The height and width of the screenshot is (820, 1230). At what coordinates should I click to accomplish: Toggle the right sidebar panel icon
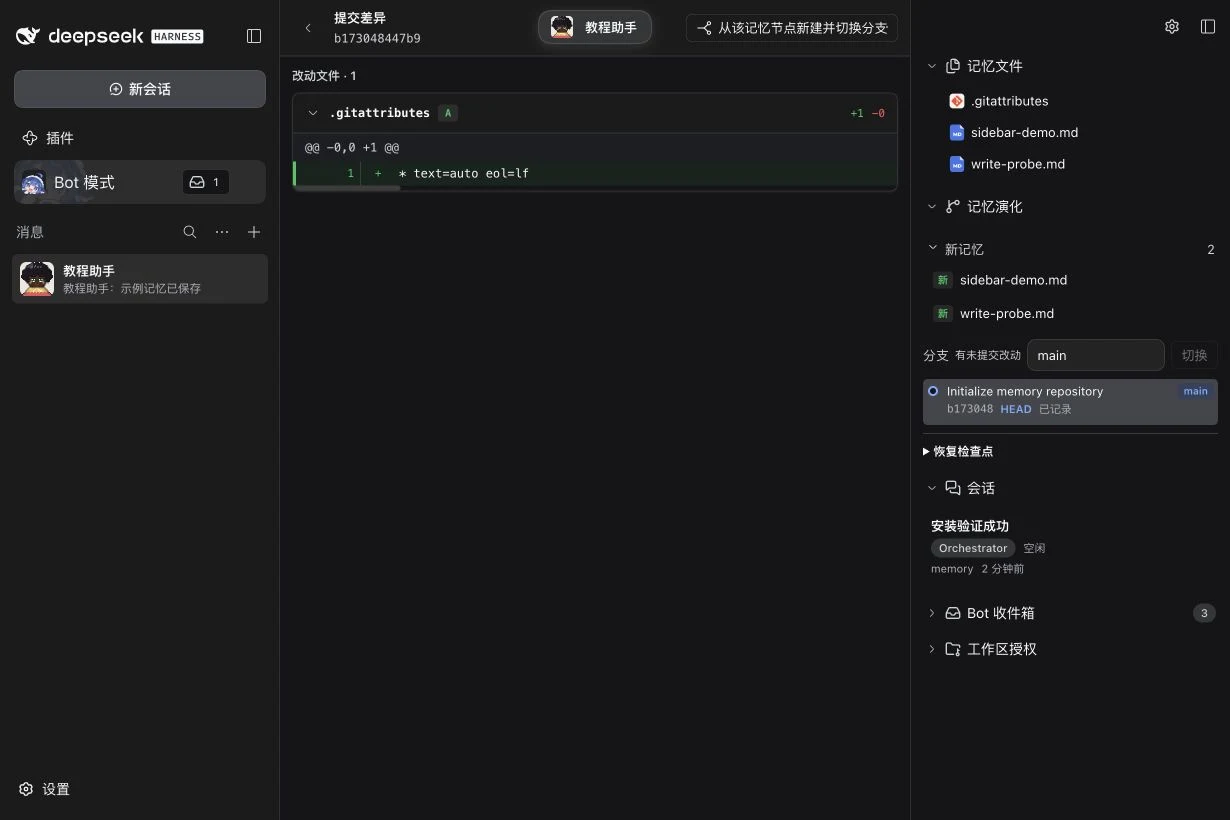click(x=1208, y=27)
